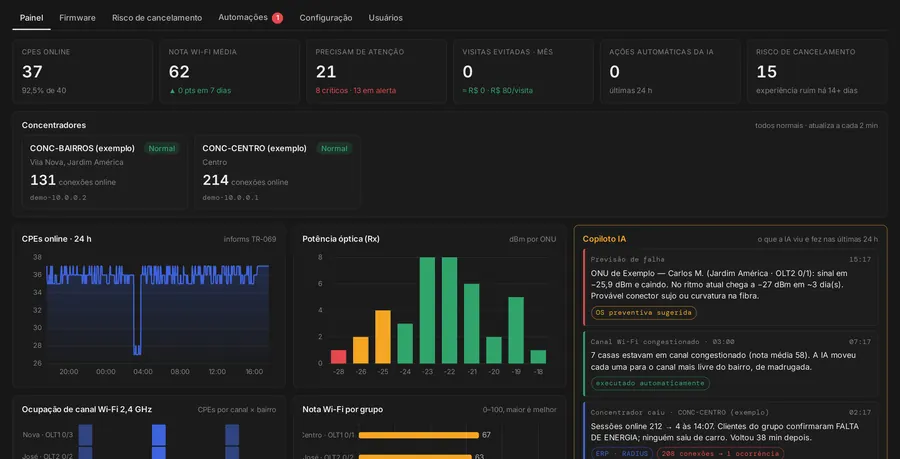Screen dimensions: 900x459
Task: Click 'Ocupação de canal Wi-Fi 2,4 GHz' title
Action: (x=87, y=409)
